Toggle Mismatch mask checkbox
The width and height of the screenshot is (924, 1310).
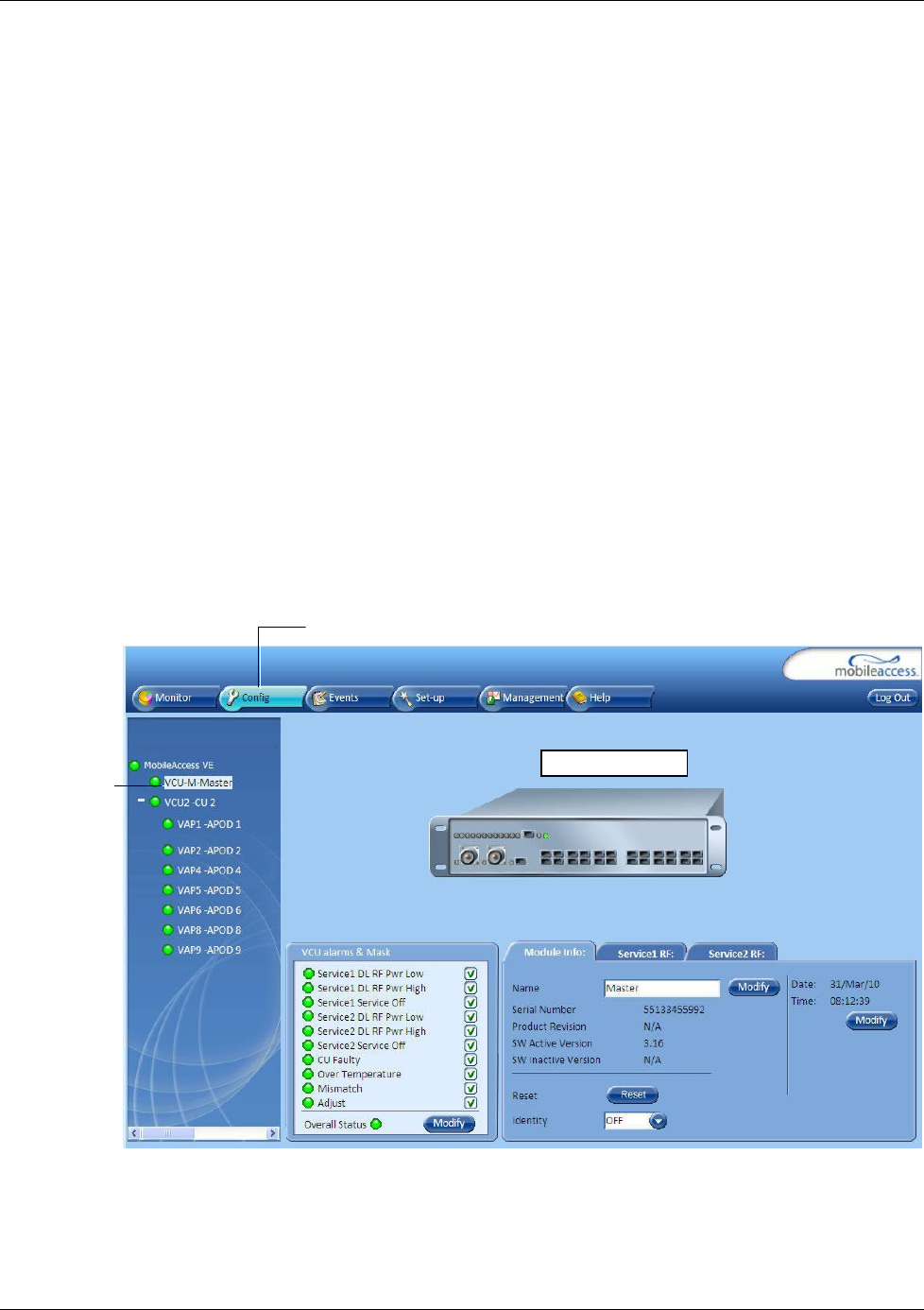[x=471, y=1089]
